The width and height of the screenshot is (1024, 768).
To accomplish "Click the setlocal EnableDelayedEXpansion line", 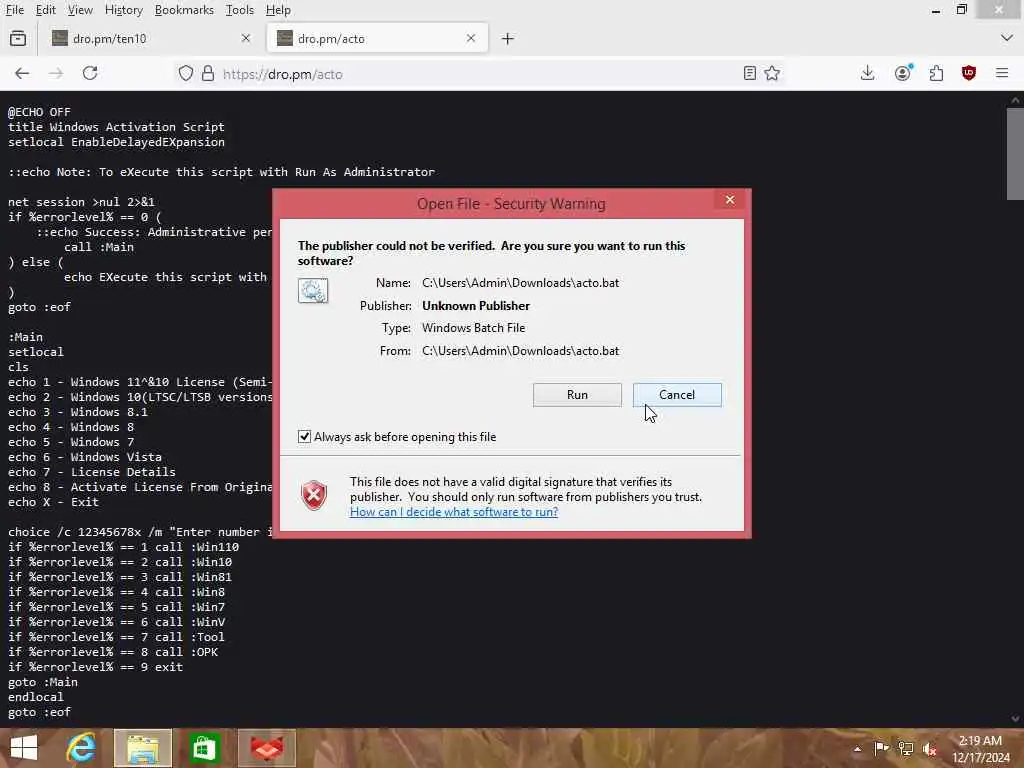I will click(116, 142).
